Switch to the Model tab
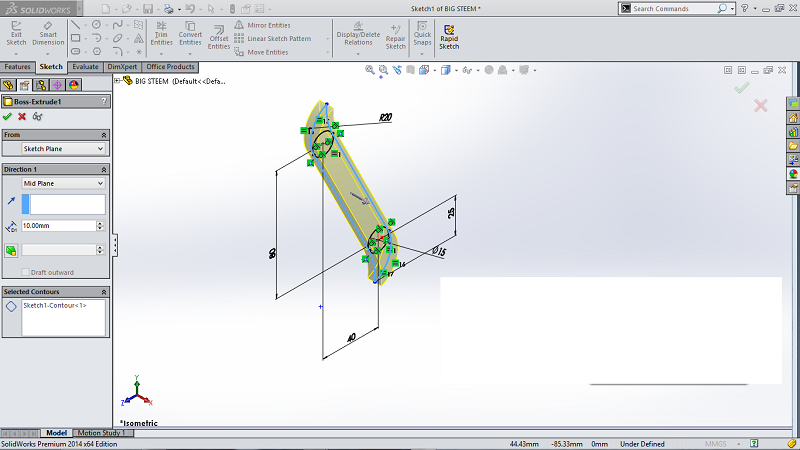This screenshot has width=800, height=450. pos(56,433)
